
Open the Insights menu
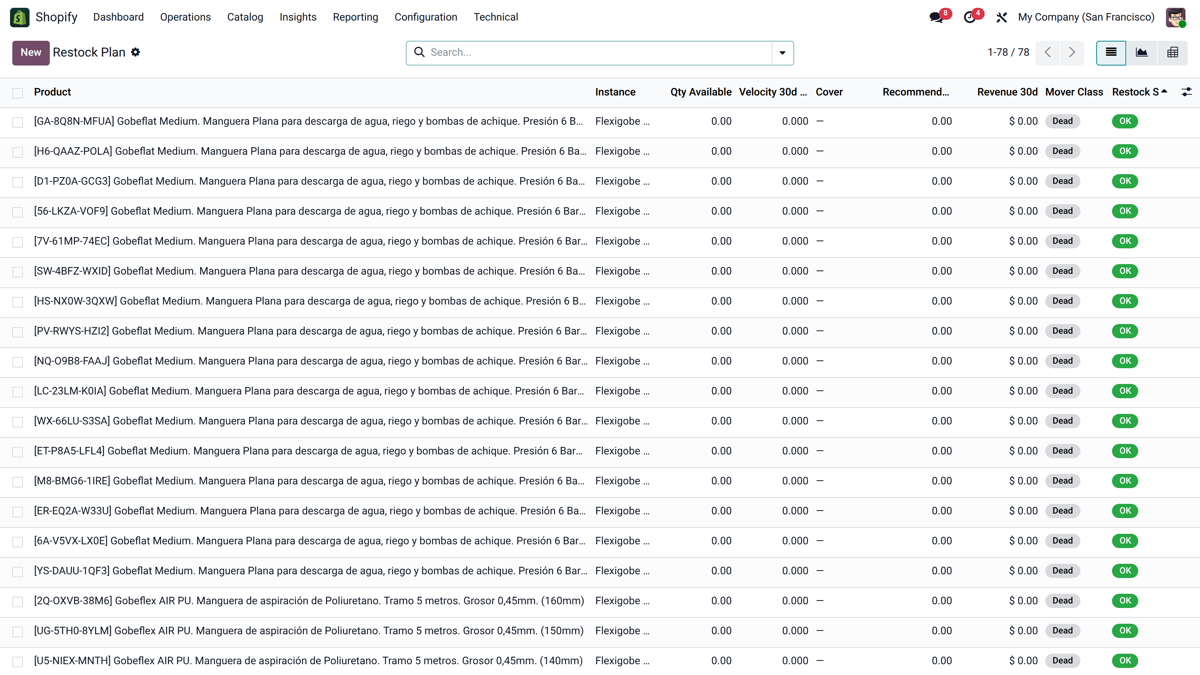click(298, 17)
